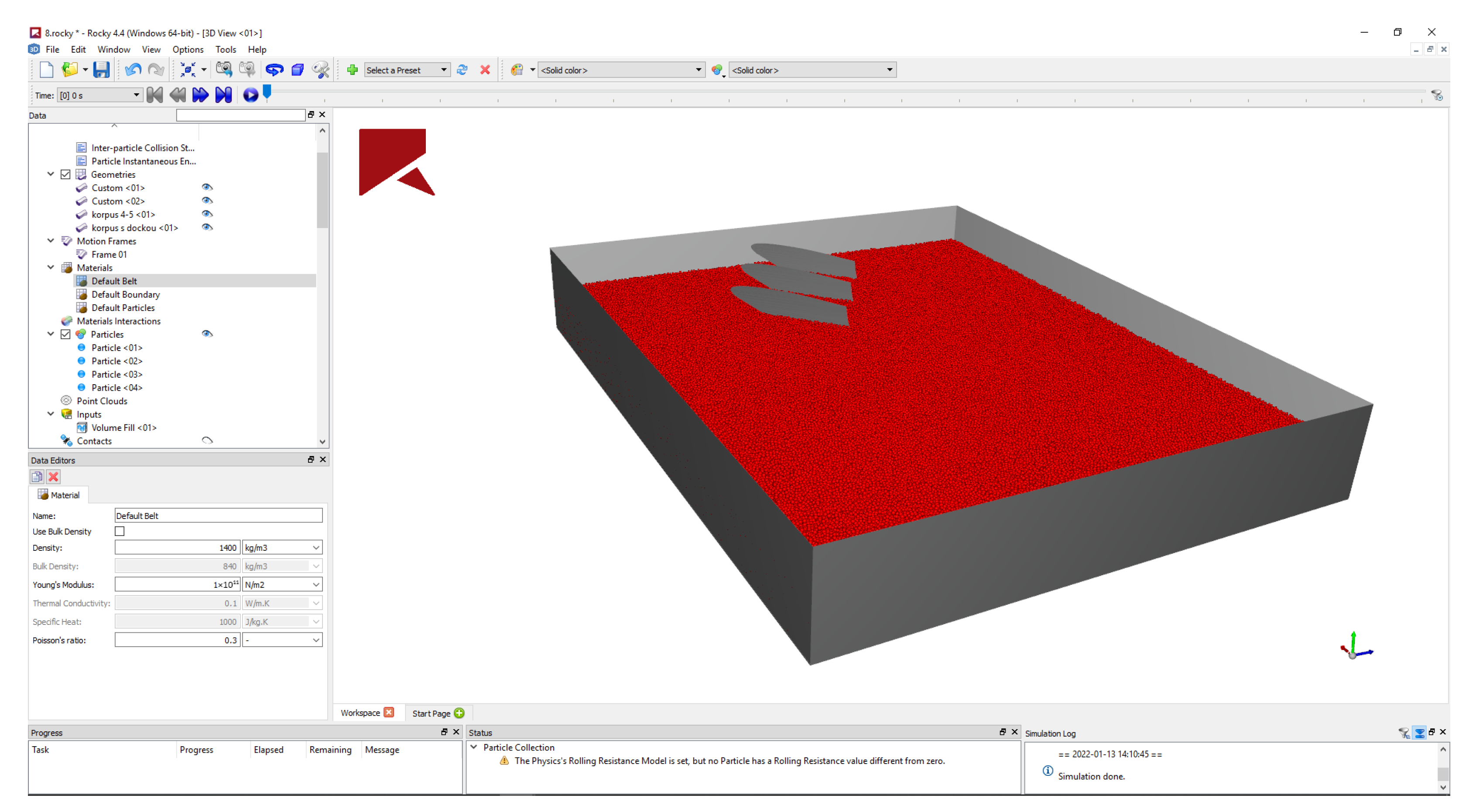Click the green plus add preset icon
This screenshot has height=812, width=1466.
click(352, 70)
